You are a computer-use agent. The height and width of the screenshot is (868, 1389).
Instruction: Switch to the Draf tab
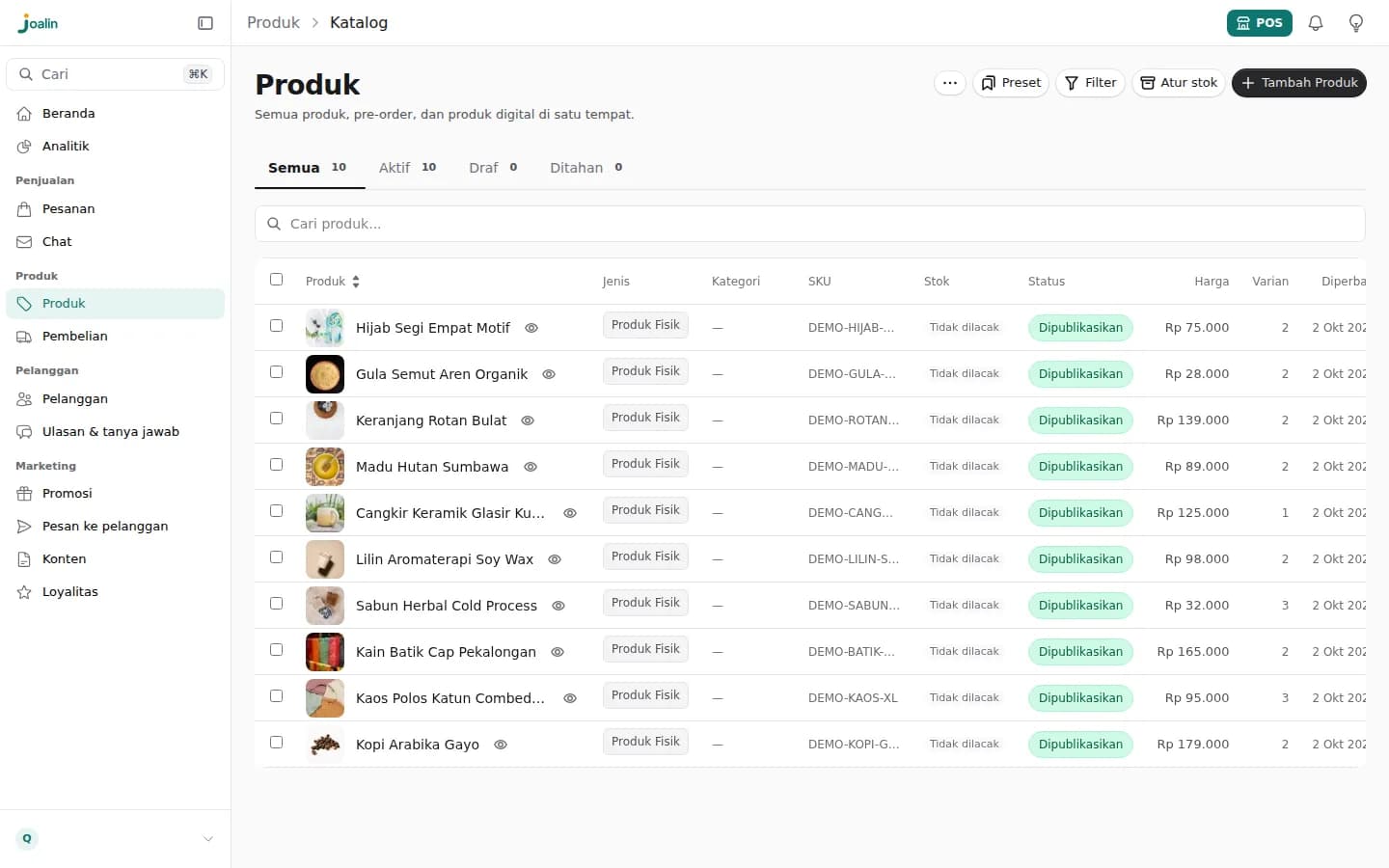click(493, 168)
